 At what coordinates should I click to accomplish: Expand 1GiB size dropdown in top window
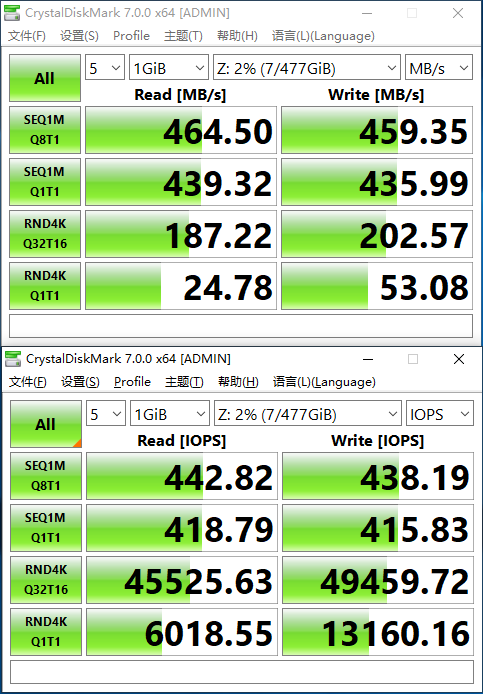point(169,67)
